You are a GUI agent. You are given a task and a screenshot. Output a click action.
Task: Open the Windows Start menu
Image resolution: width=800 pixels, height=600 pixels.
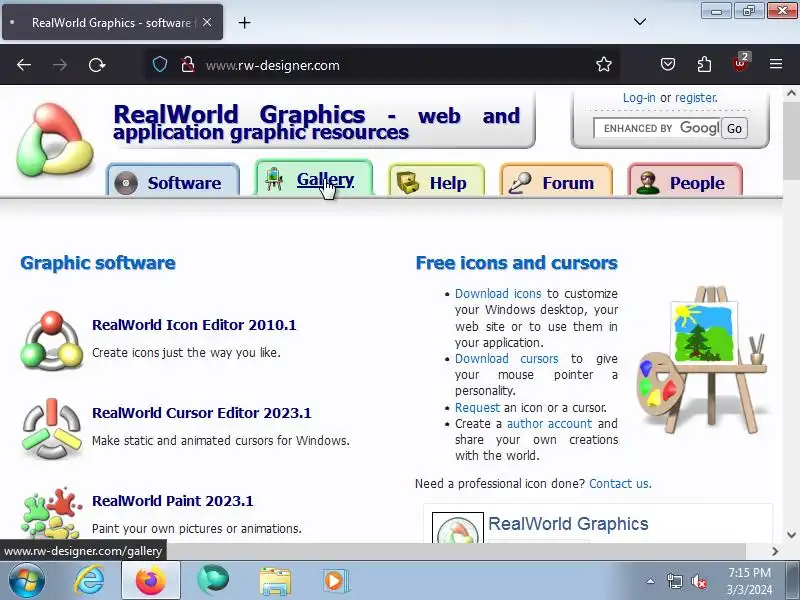[x=26, y=581]
